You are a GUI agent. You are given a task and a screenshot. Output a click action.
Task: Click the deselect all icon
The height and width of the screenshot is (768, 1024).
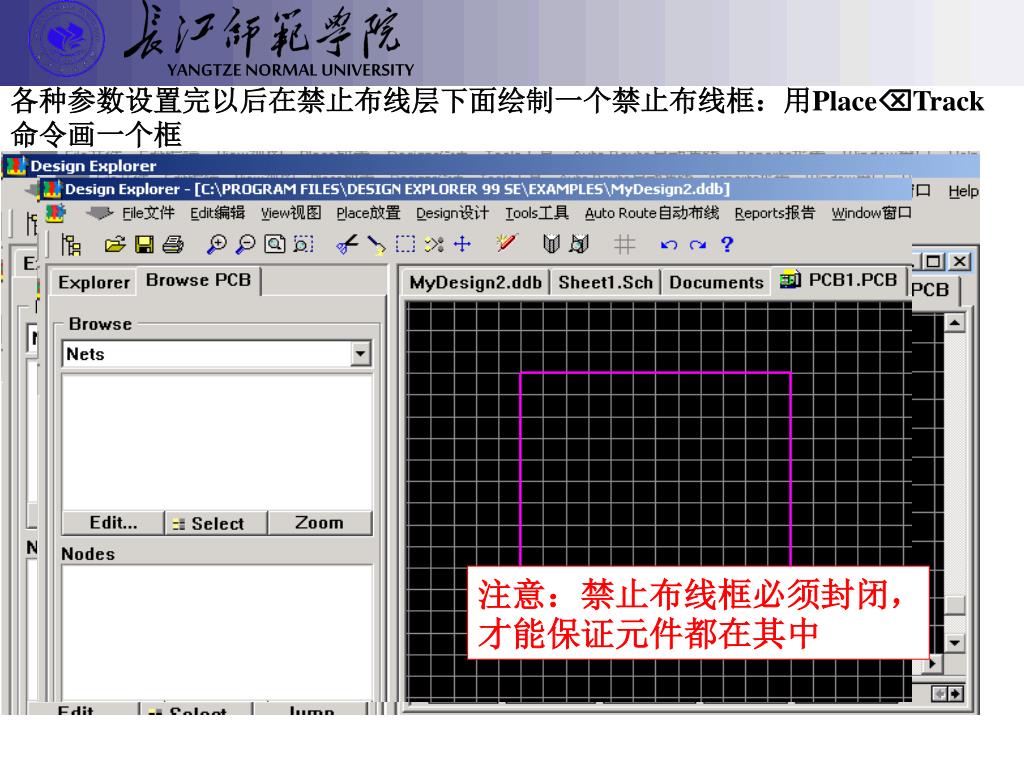coord(434,244)
